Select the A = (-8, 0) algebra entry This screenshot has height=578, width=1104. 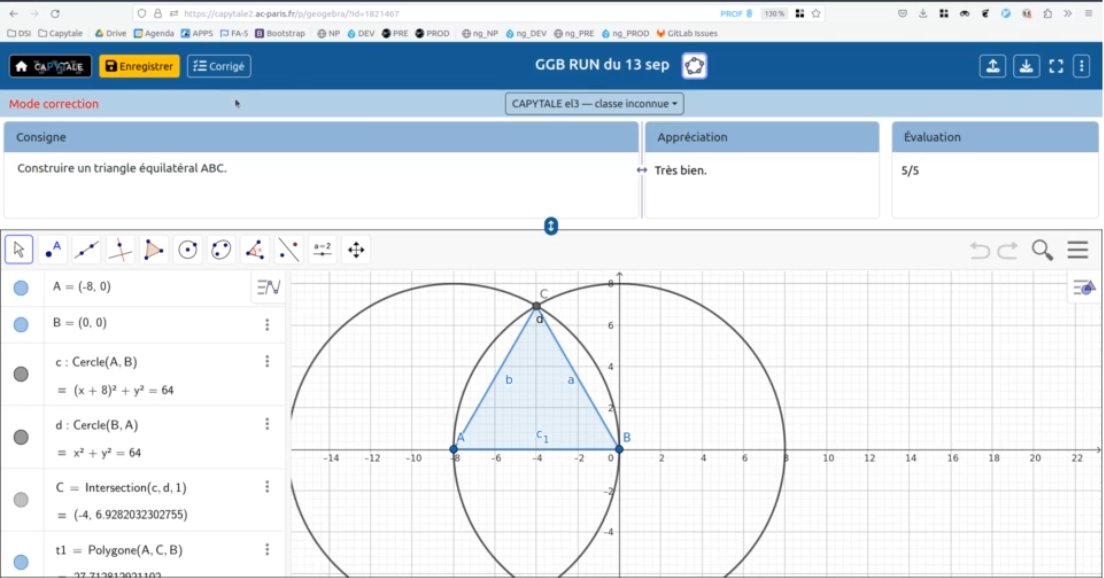pos(82,287)
